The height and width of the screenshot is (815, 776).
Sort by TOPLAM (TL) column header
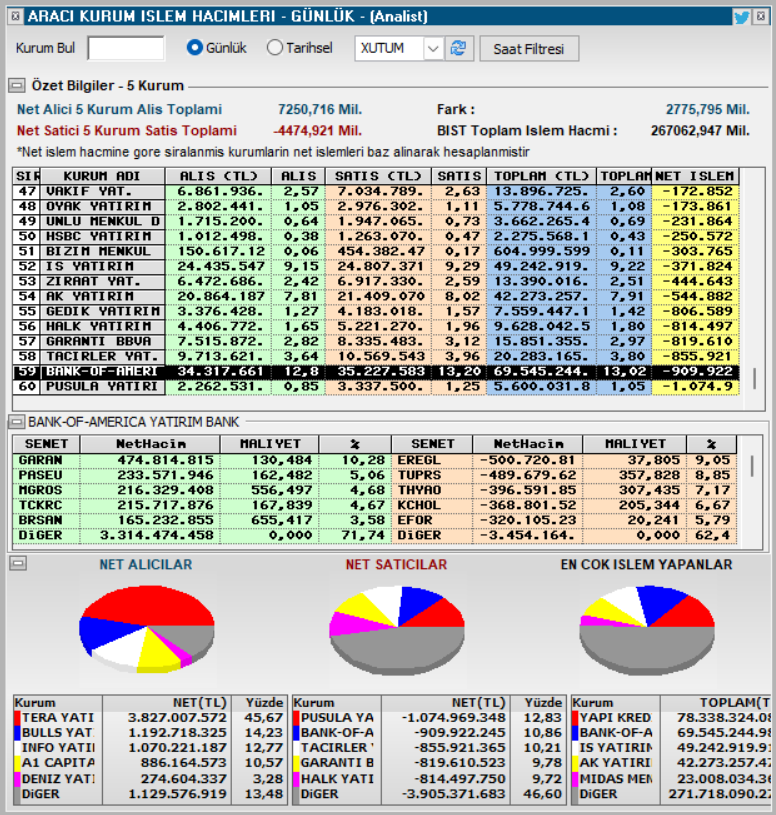(541, 176)
